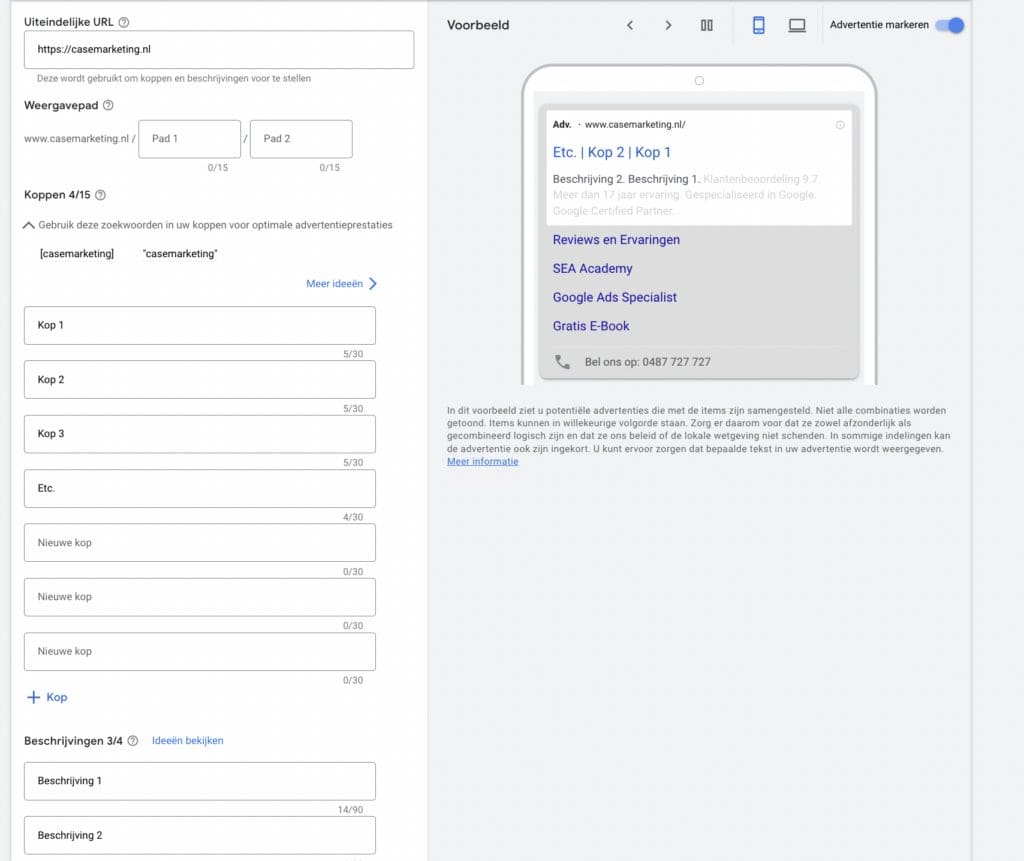This screenshot has height=861, width=1024.
Task: Open the Meer informatie link
Action: [483, 462]
